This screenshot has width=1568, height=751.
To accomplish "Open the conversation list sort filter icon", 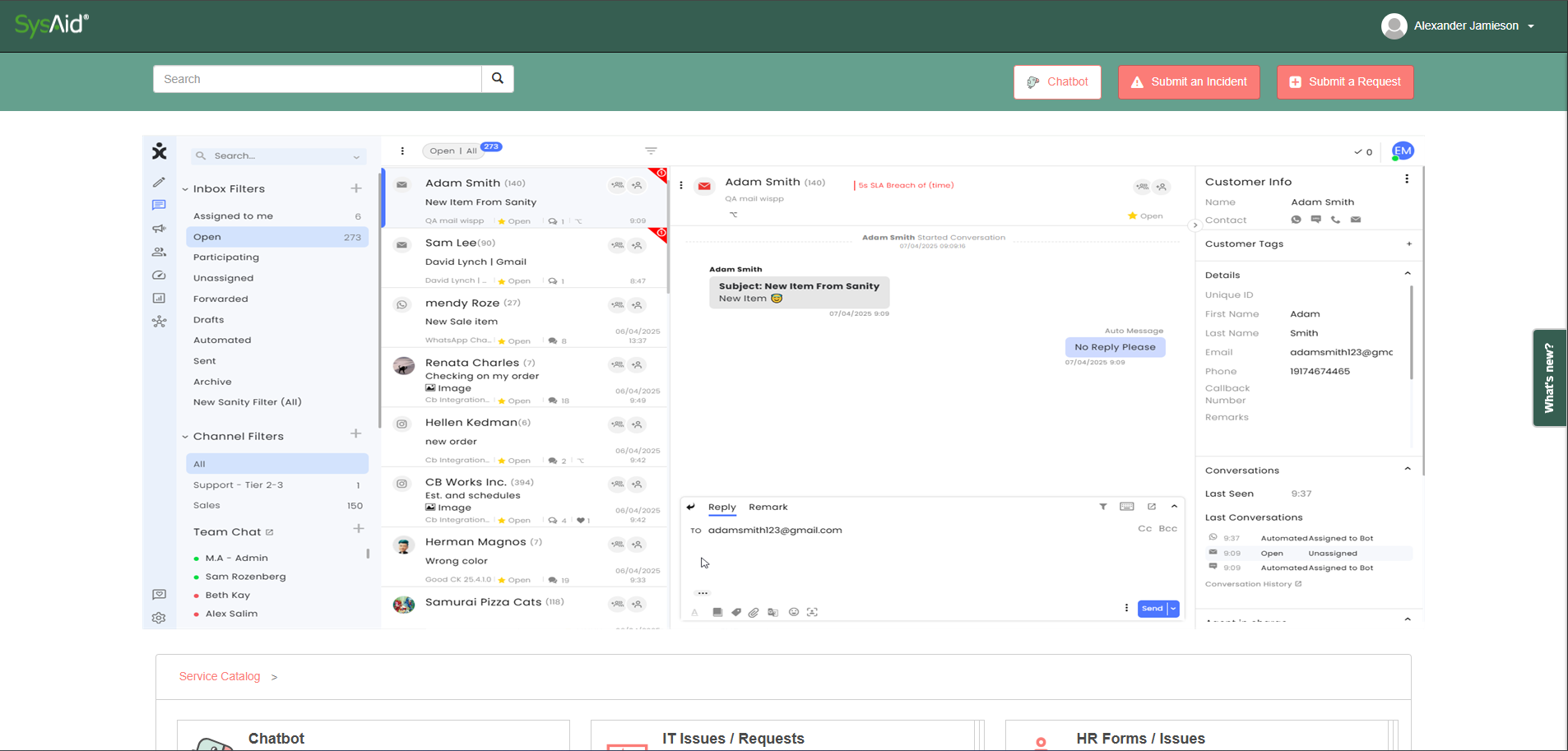I will [x=651, y=151].
